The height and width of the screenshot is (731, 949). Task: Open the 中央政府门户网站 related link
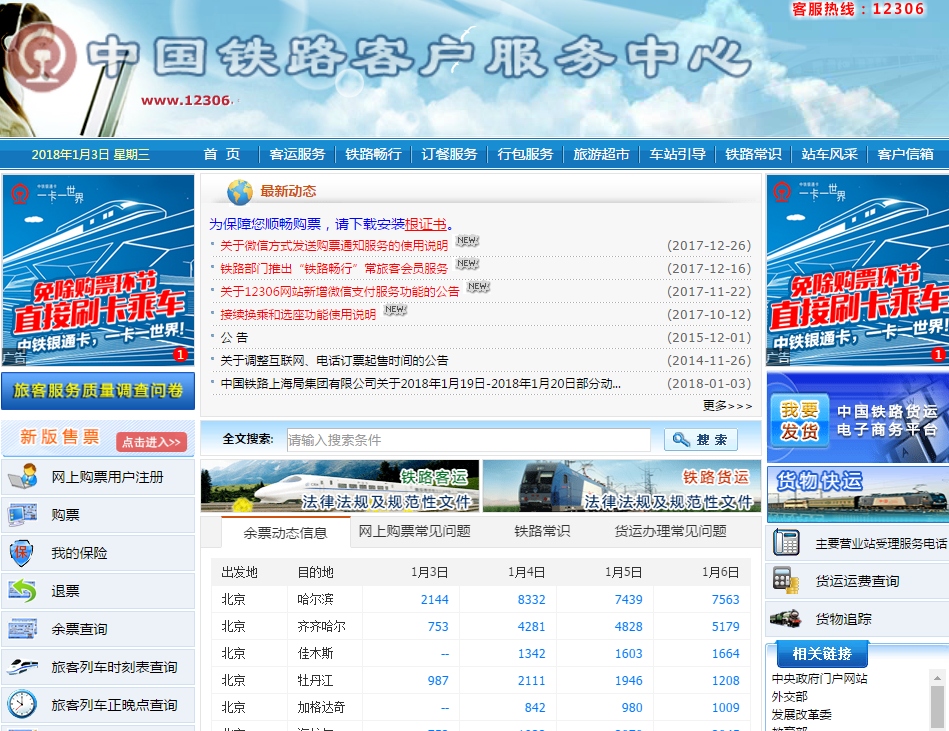(819, 678)
